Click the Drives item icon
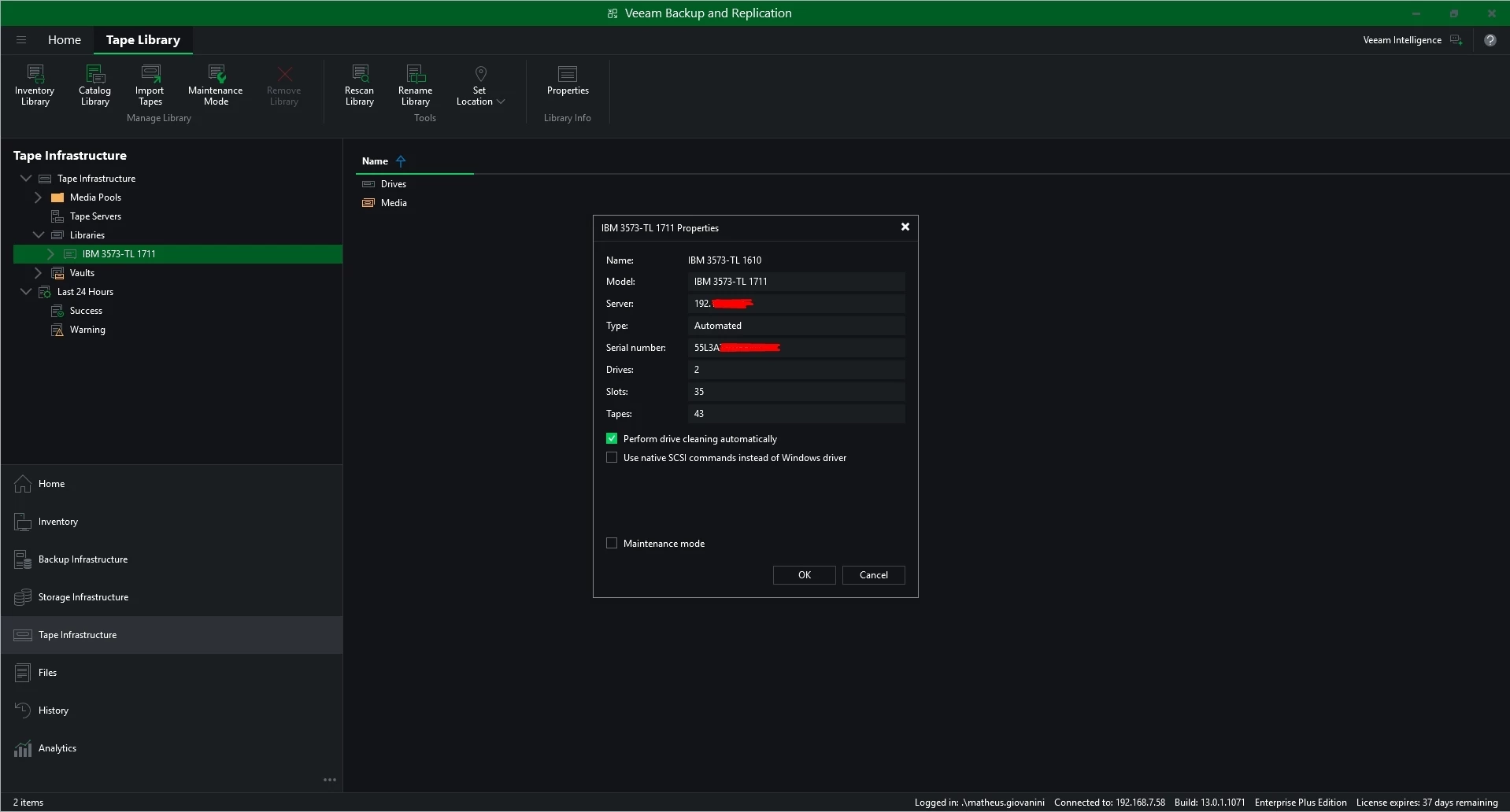Viewport: 1510px width, 812px height. (x=368, y=184)
